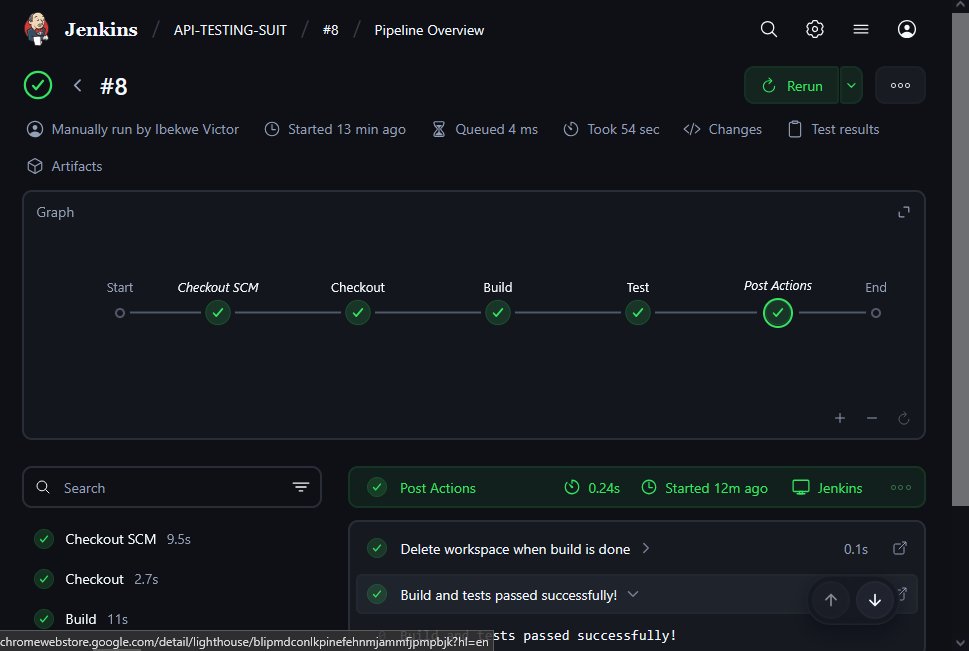Open the Artifacts link
Viewport: 969px width, 651px height.
point(64,166)
